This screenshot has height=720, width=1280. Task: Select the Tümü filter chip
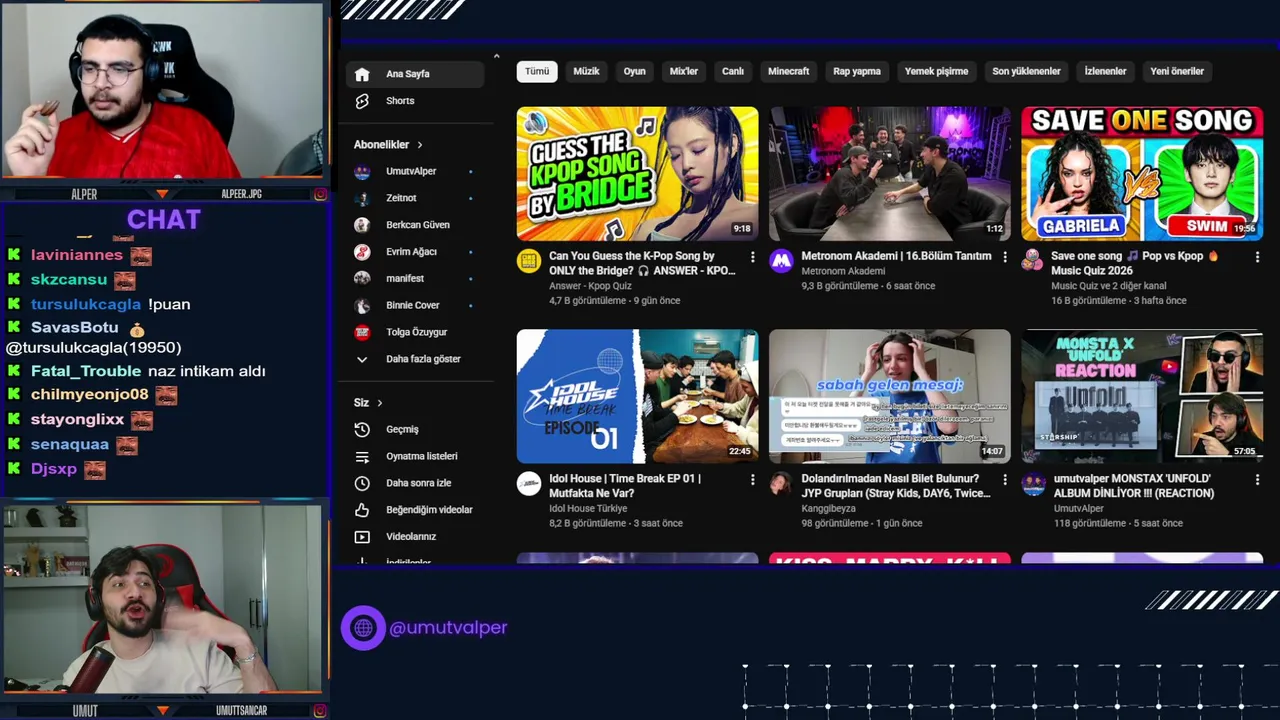537,72
